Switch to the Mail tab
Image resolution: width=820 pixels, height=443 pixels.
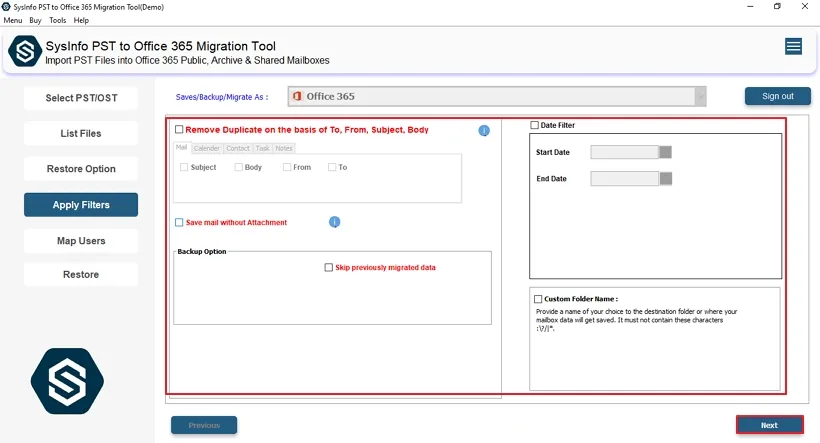(181, 147)
